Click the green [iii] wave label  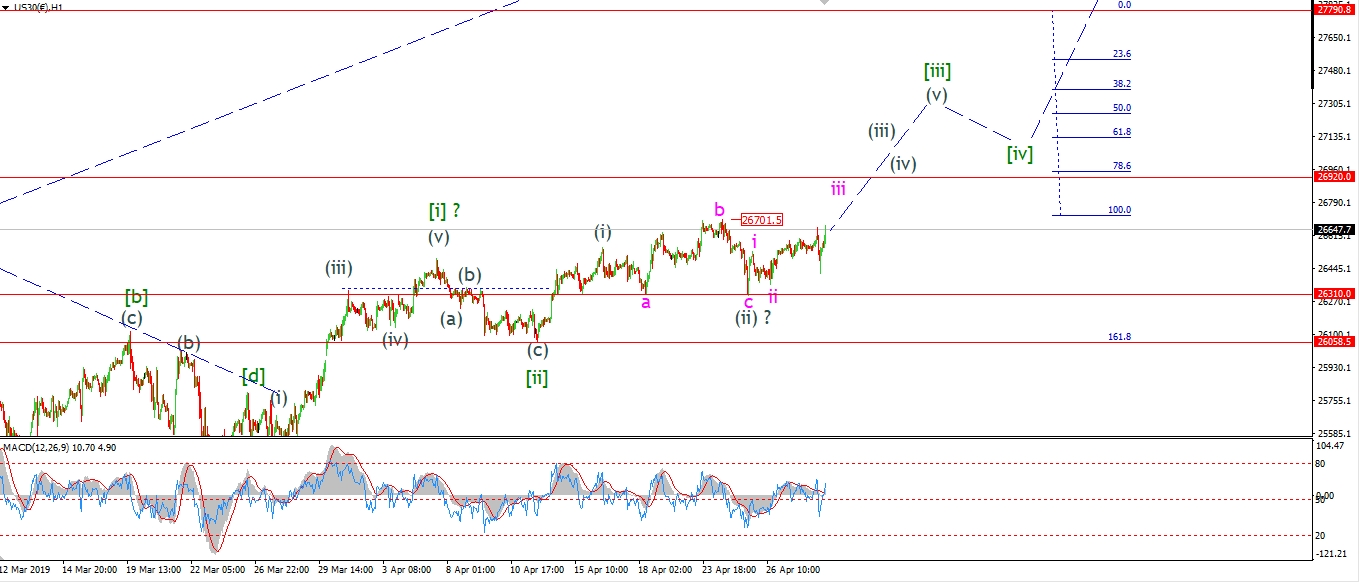click(x=937, y=71)
